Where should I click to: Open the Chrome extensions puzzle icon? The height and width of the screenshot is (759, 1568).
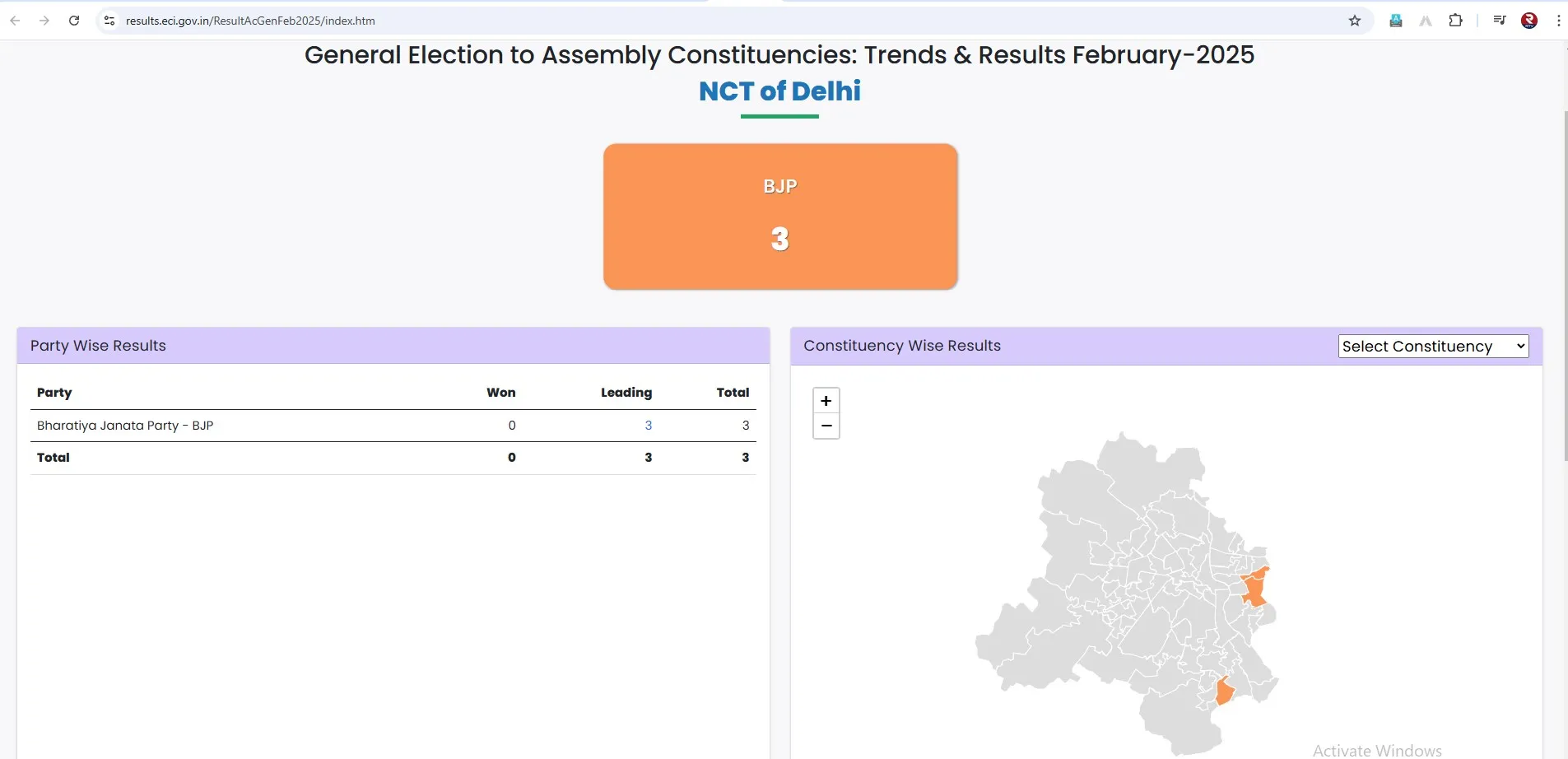[x=1455, y=21]
